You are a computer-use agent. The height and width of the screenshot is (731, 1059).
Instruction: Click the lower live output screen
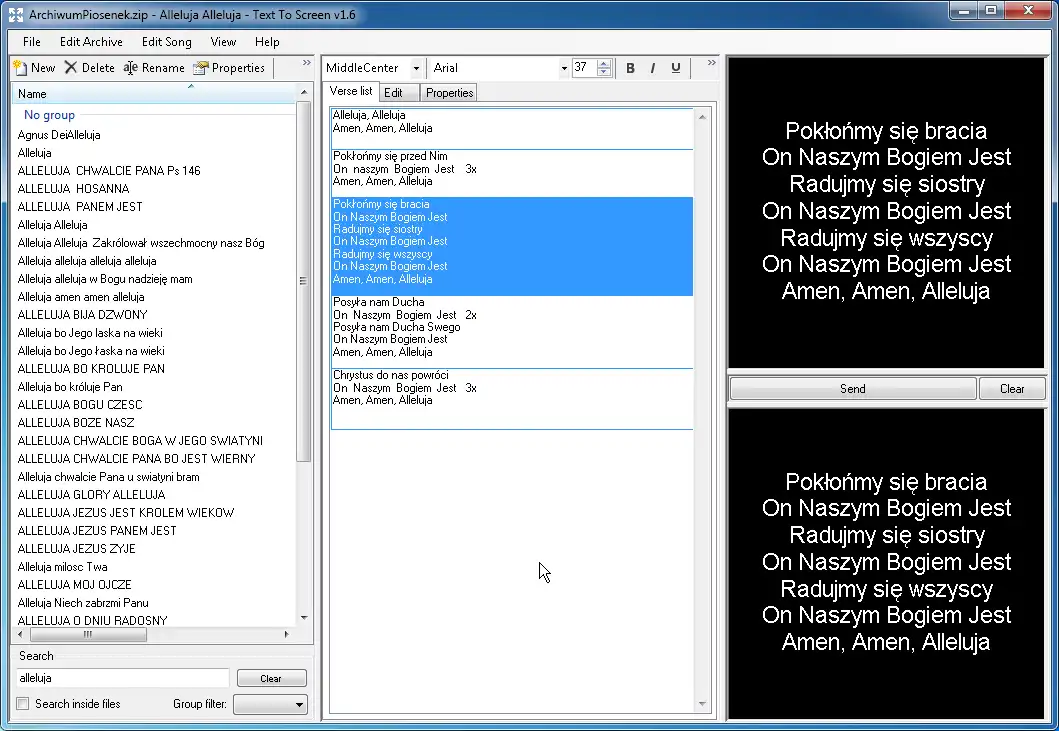pos(886,563)
